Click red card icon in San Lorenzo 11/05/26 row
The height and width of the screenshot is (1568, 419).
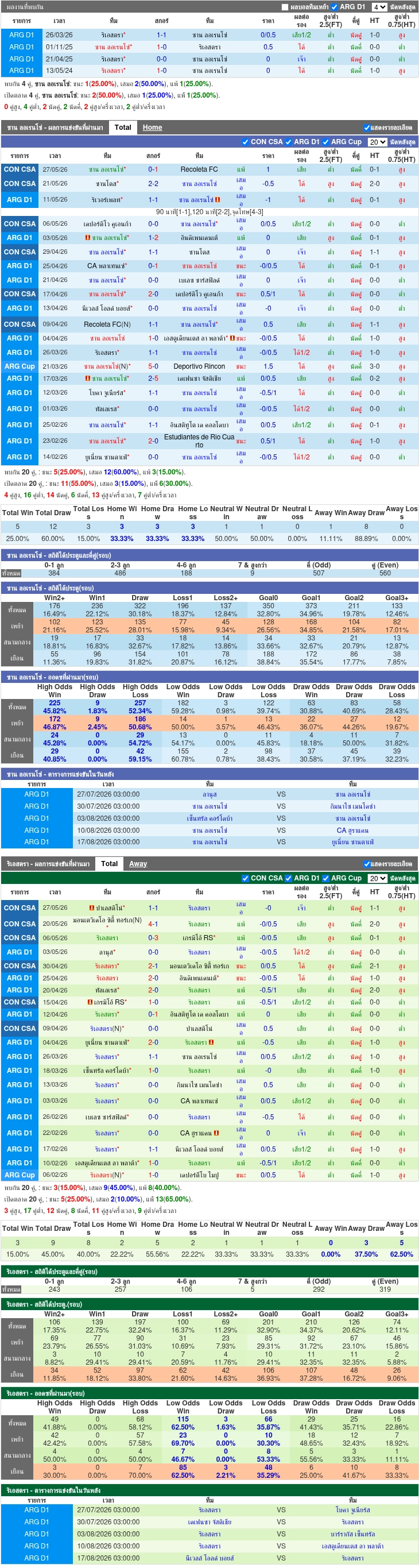point(217,200)
